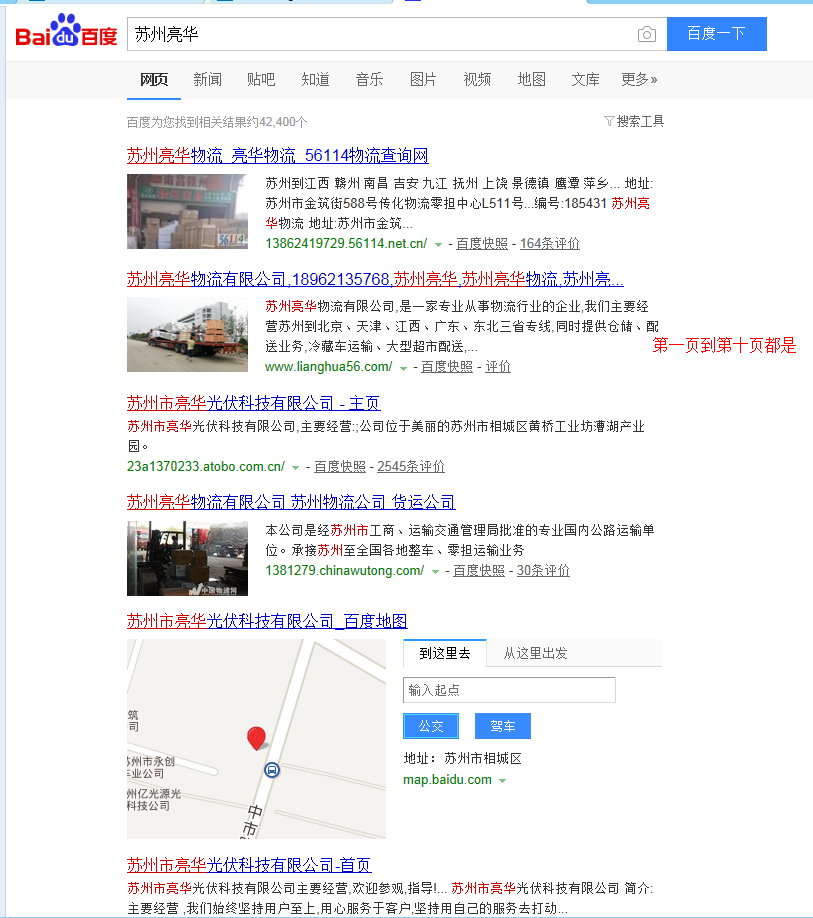Select the 网页 tab
The width and height of the screenshot is (813, 918).
(154, 80)
